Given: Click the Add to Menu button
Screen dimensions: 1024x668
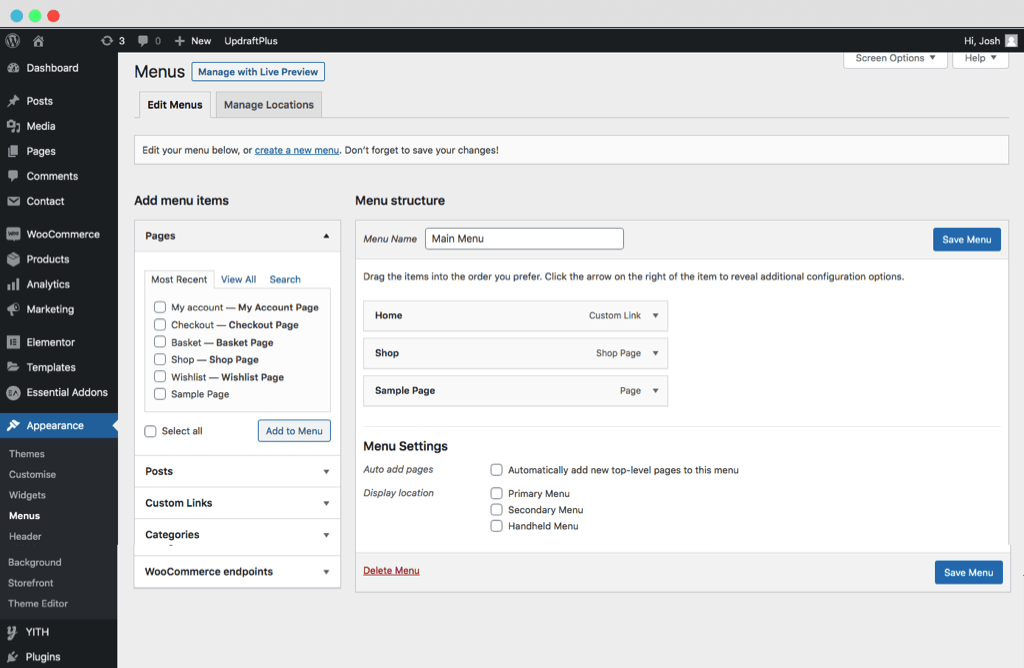Looking at the screenshot, I should point(294,430).
